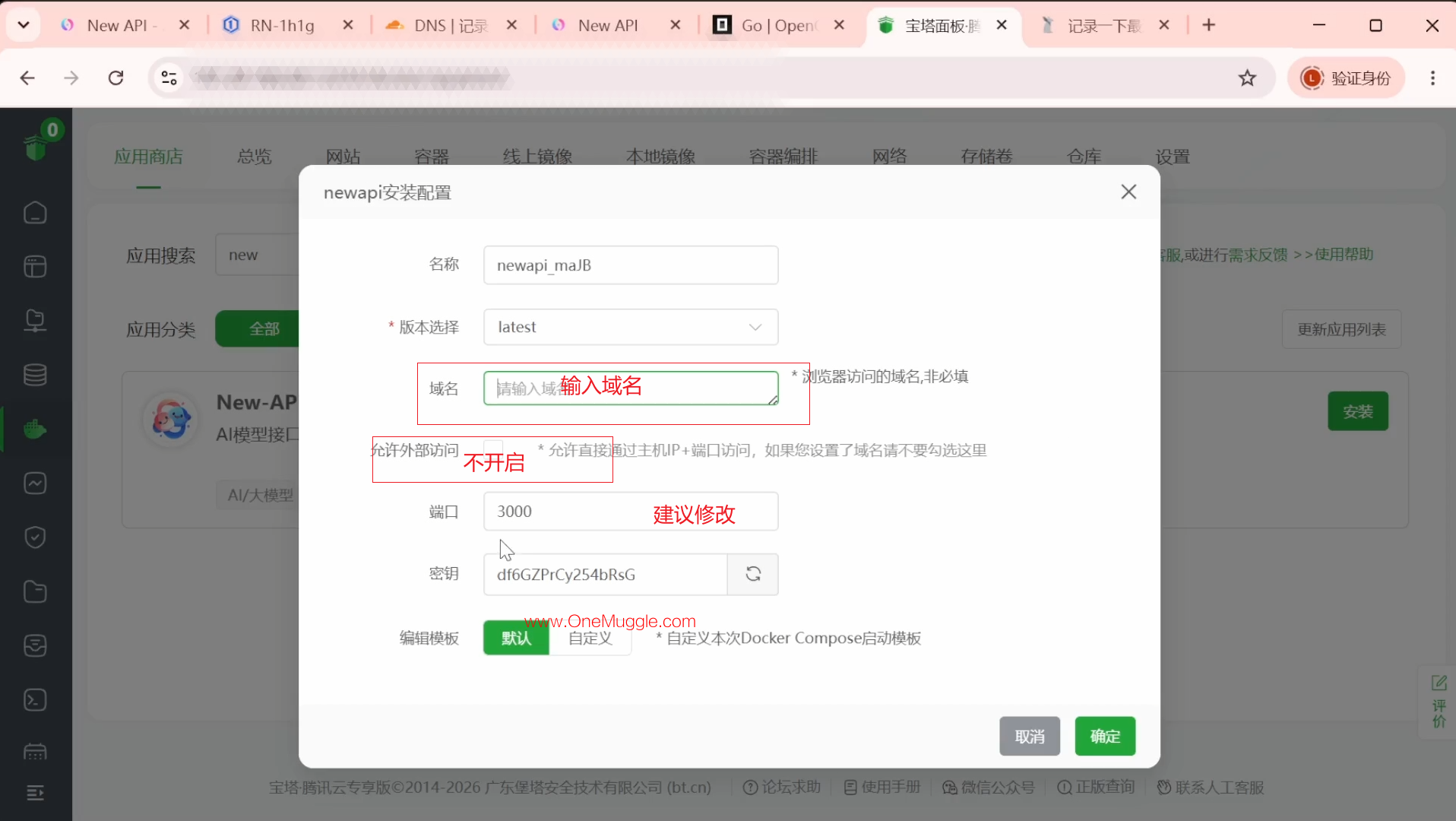The image size is (1456, 821).
Task: Reload the current browser page
Action: 116,78
